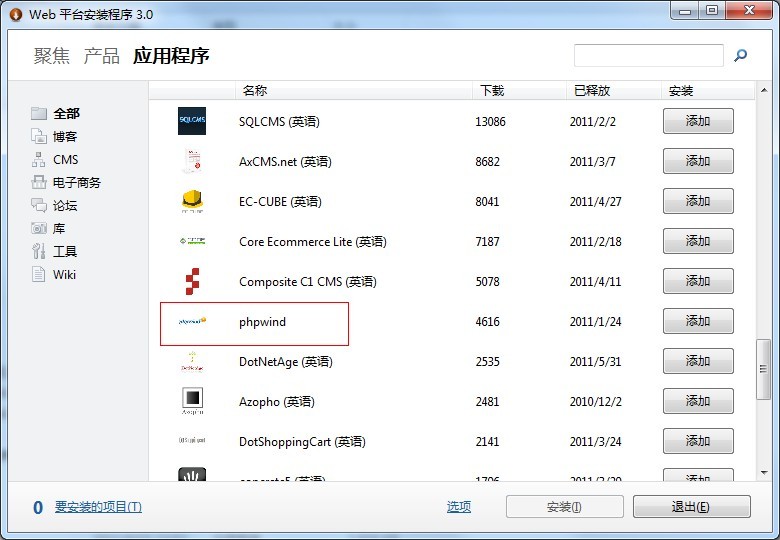Click the phpwind logo icon
The width and height of the screenshot is (780, 540).
pyautogui.click(x=192, y=321)
